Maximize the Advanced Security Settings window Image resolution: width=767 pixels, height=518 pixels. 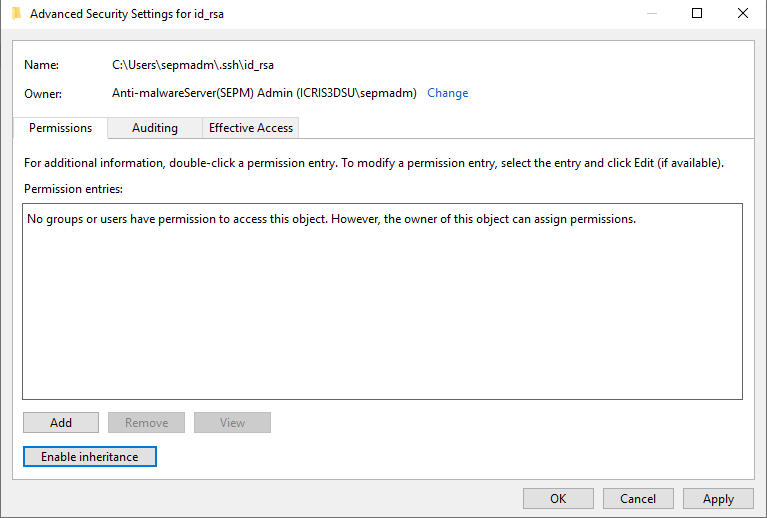(x=697, y=14)
